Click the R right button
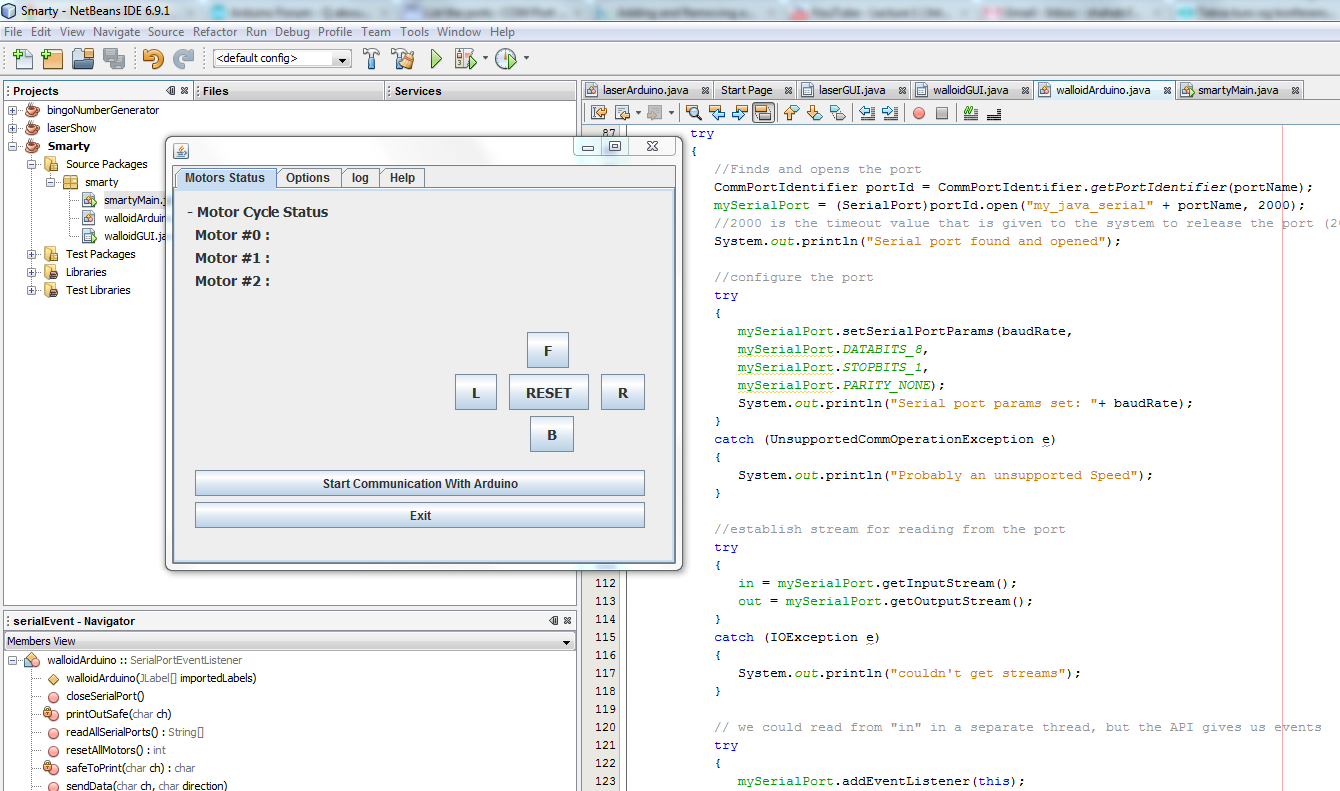 click(x=623, y=393)
